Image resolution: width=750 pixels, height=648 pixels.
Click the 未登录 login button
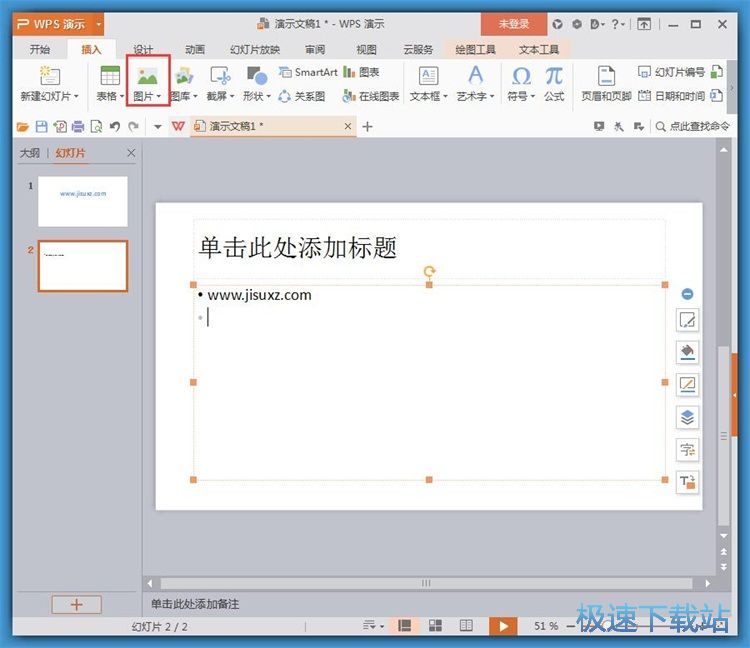pos(514,23)
